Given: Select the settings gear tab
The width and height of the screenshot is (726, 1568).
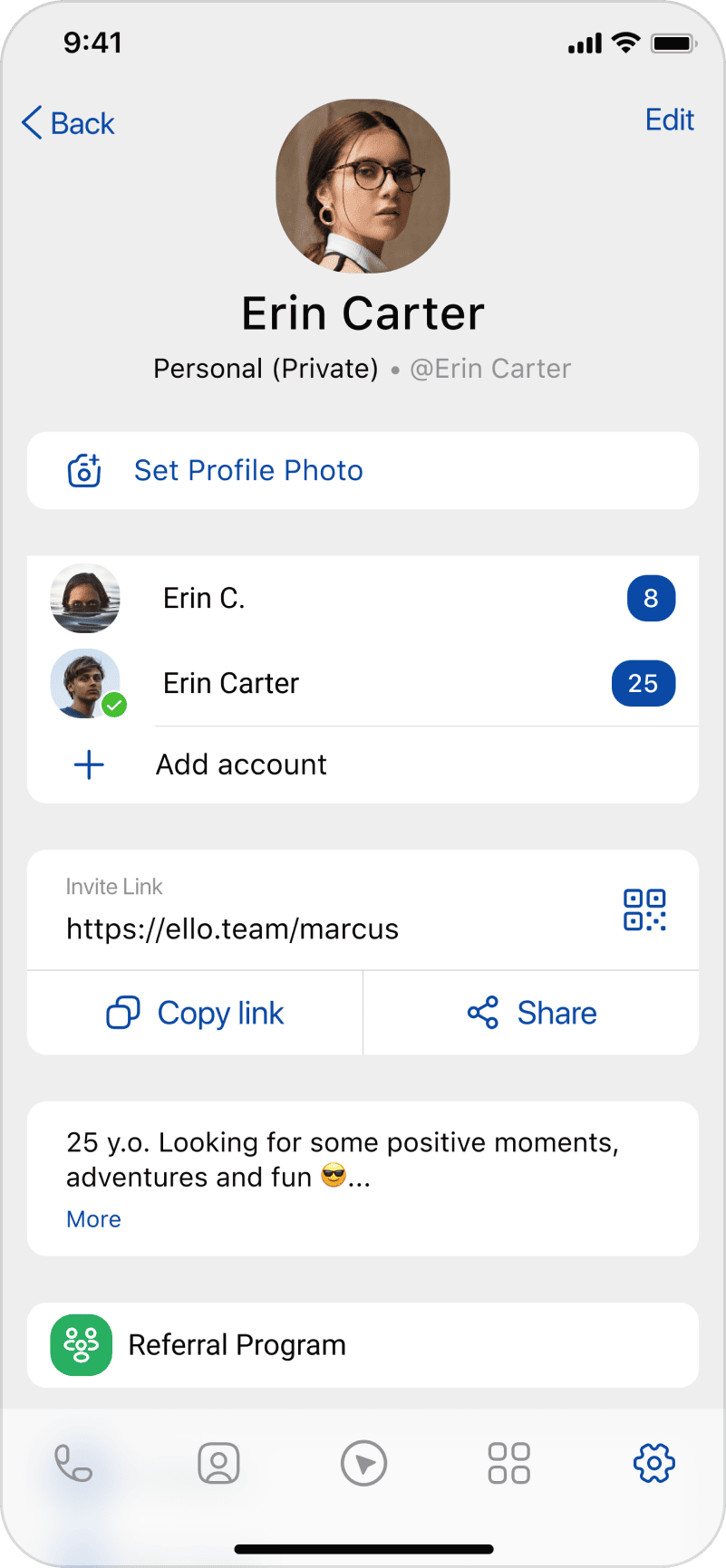Looking at the screenshot, I should [654, 1463].
